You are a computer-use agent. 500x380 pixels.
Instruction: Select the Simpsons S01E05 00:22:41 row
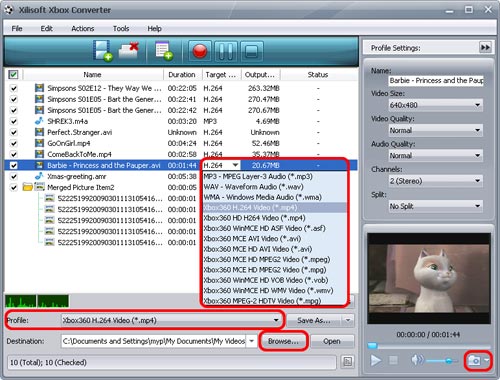point(180,99)
